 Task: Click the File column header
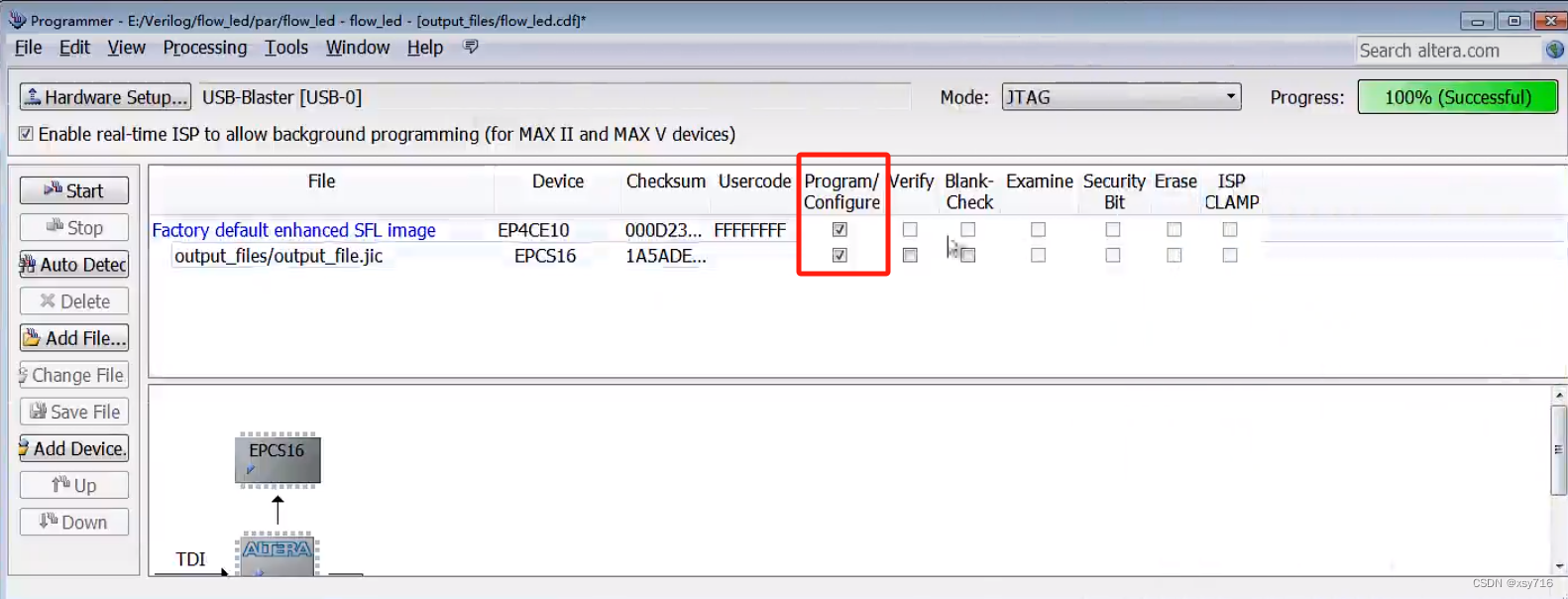click(321, 181)
